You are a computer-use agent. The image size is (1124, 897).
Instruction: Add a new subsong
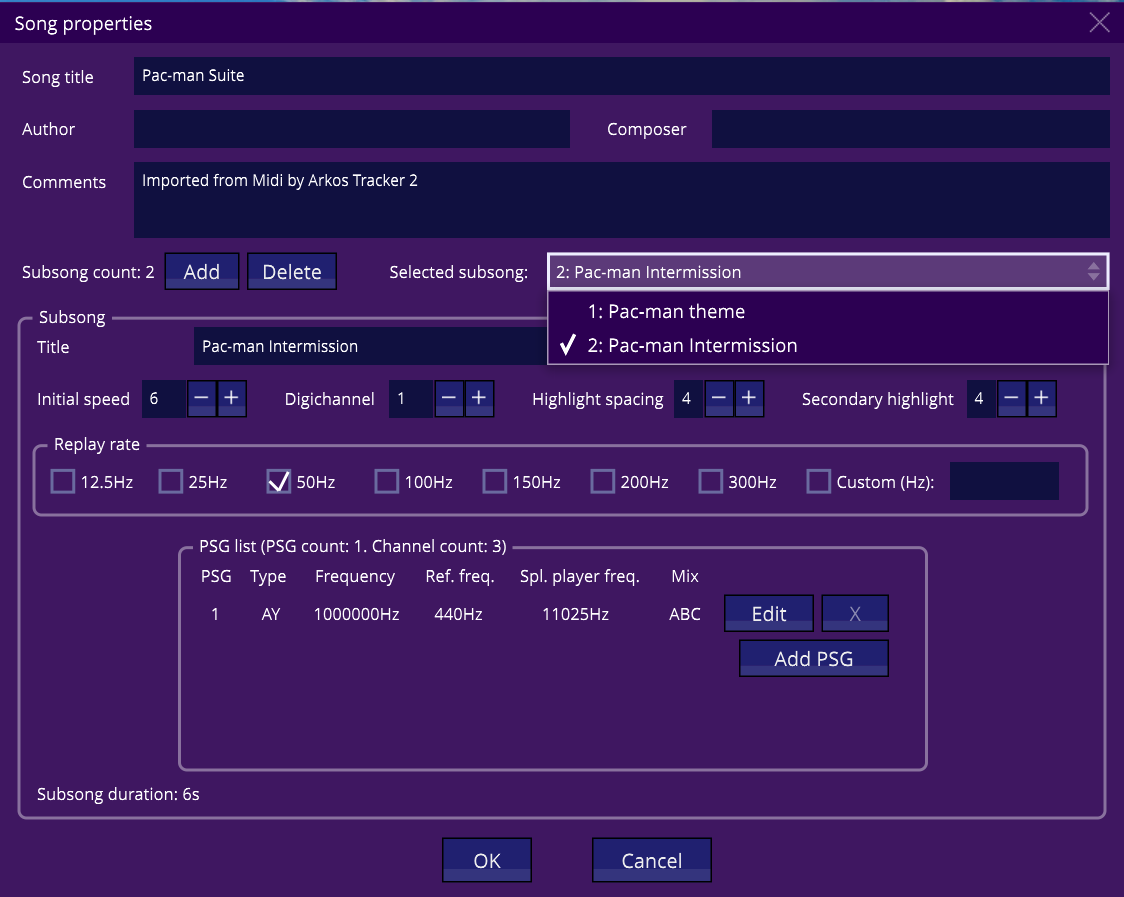(x=201, y=272)
